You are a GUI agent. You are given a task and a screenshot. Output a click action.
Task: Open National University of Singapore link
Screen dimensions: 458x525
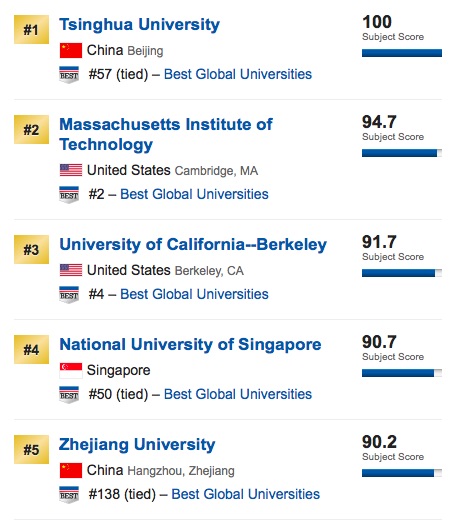[190, 345]
